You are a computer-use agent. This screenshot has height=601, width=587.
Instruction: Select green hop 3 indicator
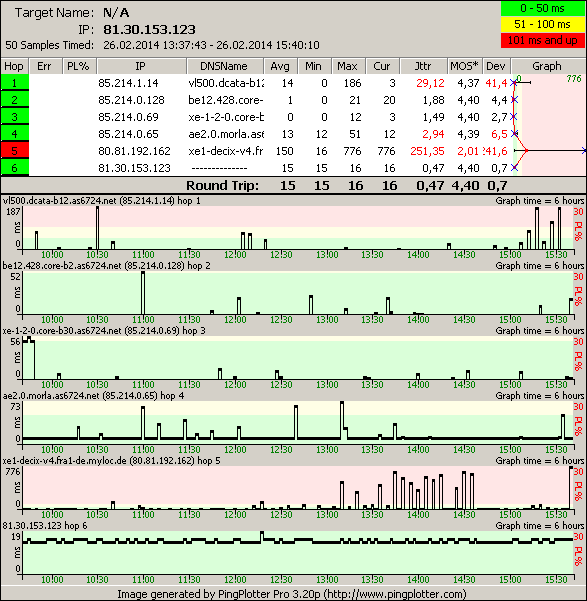tap(15, 117)
